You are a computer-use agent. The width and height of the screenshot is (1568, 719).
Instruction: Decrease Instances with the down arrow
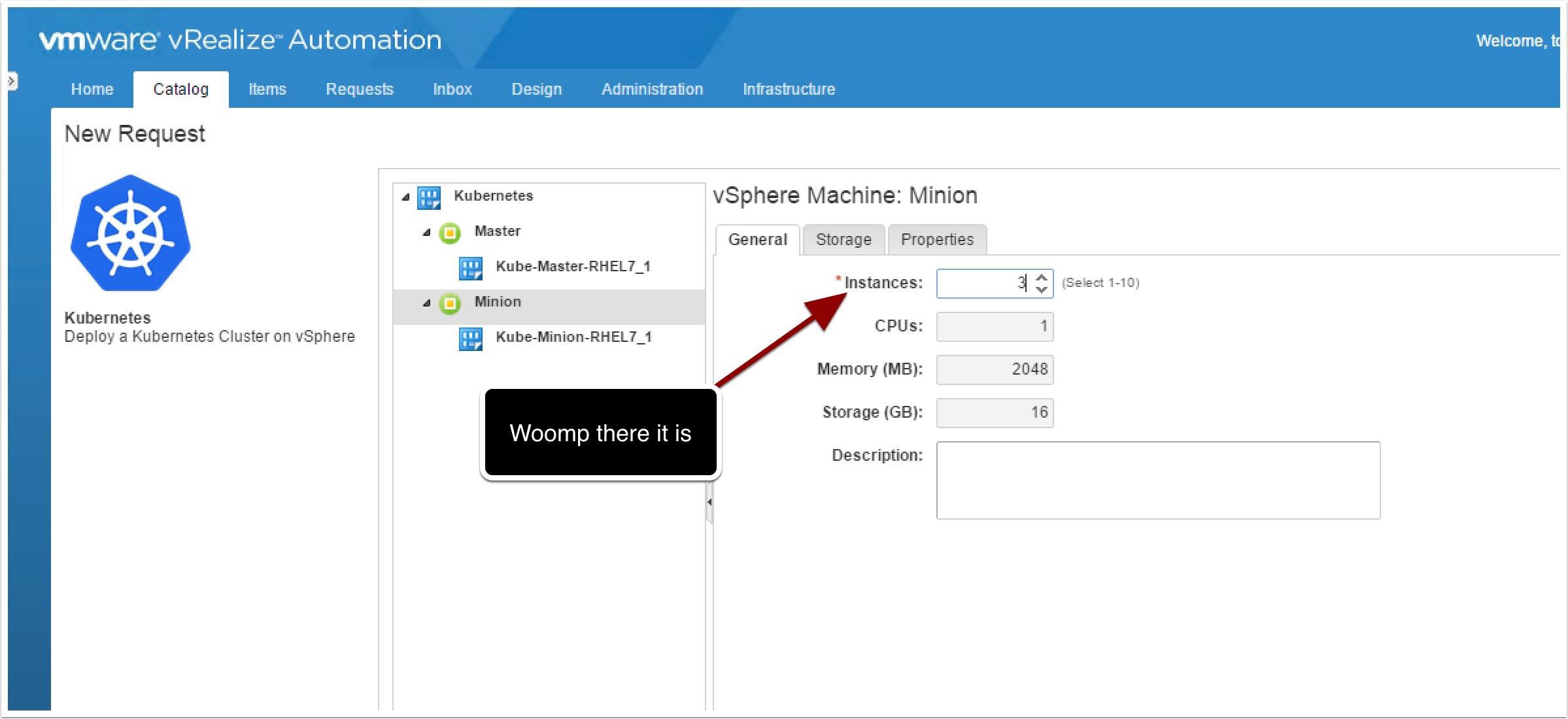(x=1042, y=289)
